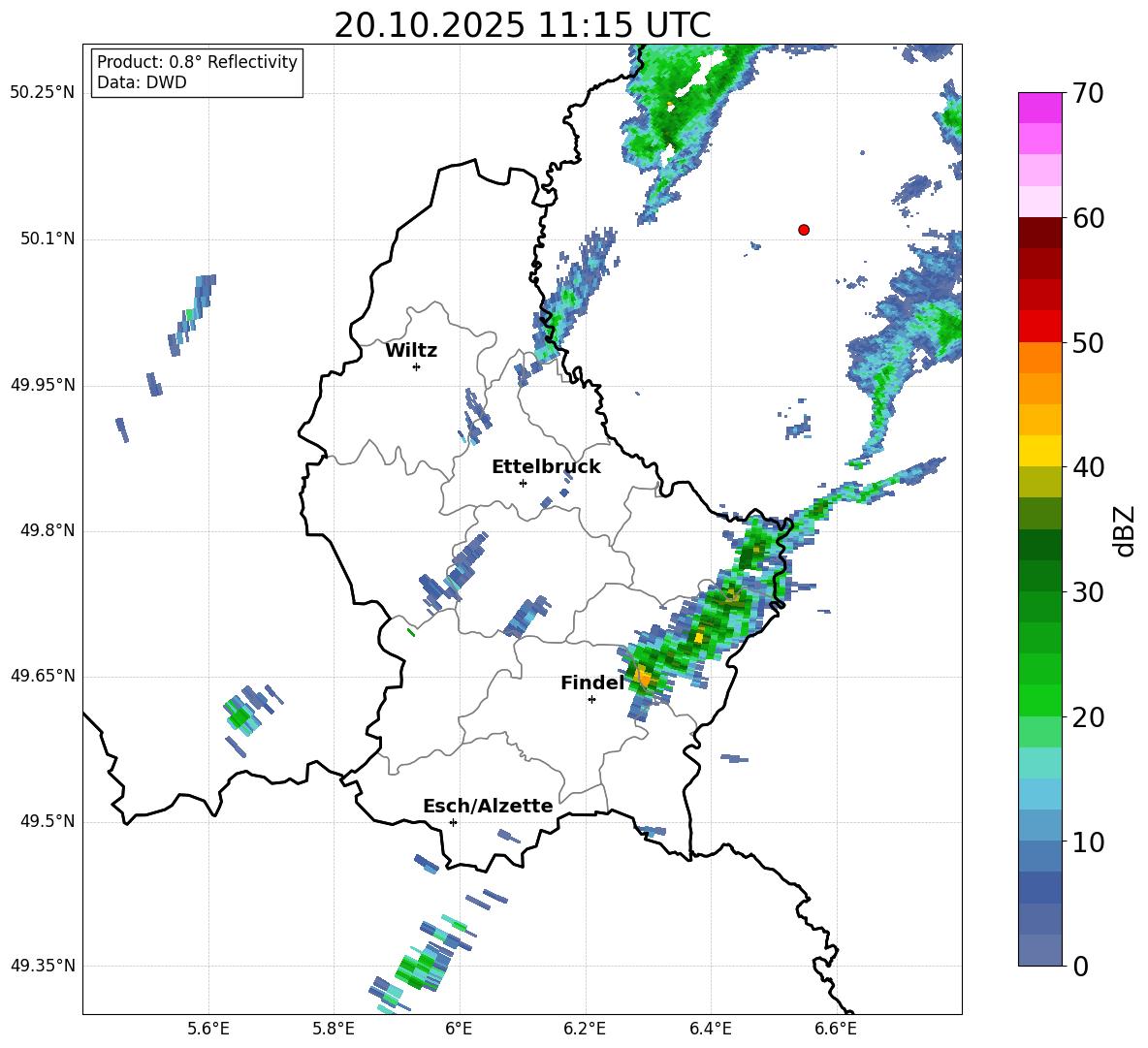Click the Ettelbruck station cross marker
Screen dimensions: 1148x1048
(523, 483)
